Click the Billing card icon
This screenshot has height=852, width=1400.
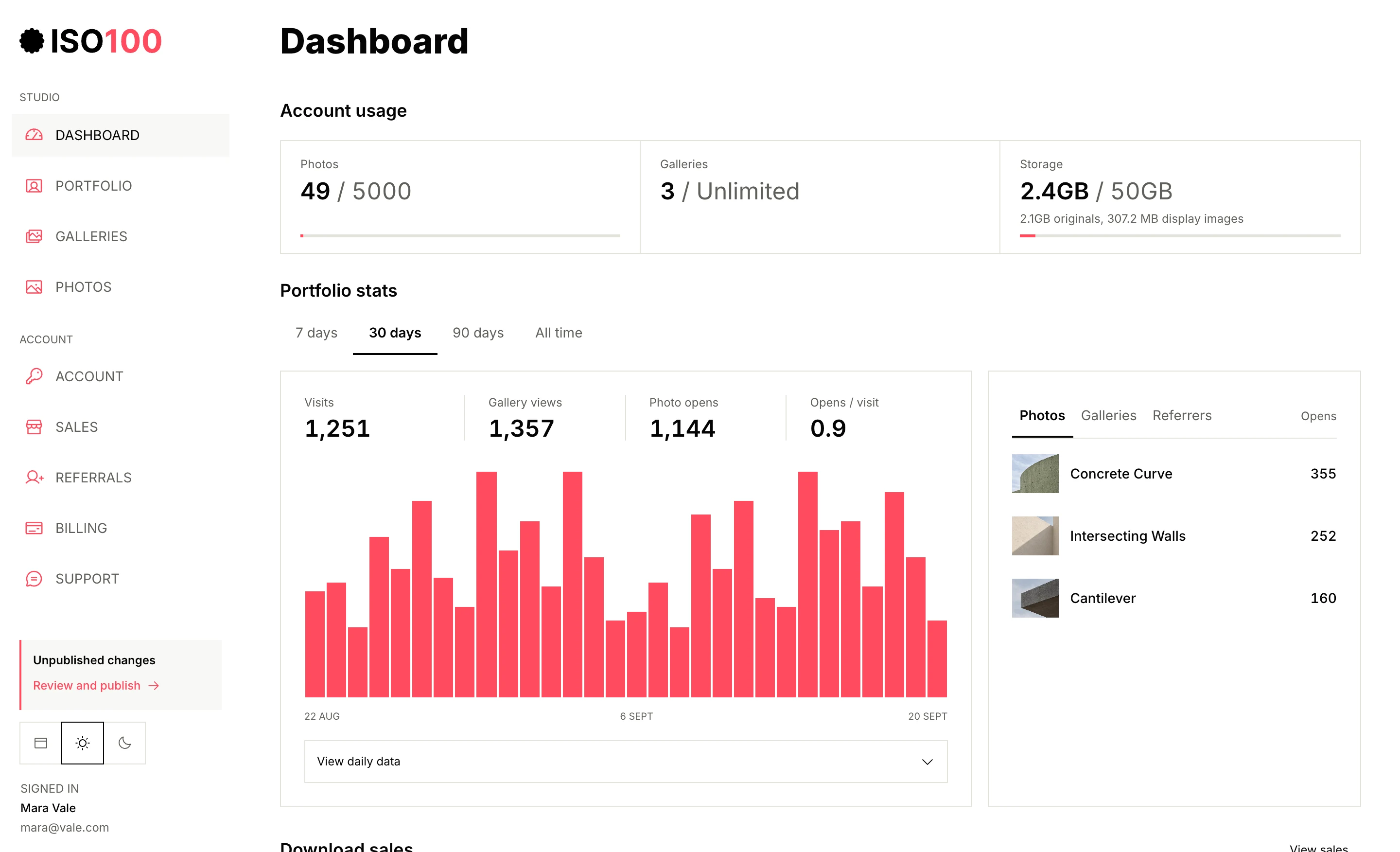click(x=34, y=528)
